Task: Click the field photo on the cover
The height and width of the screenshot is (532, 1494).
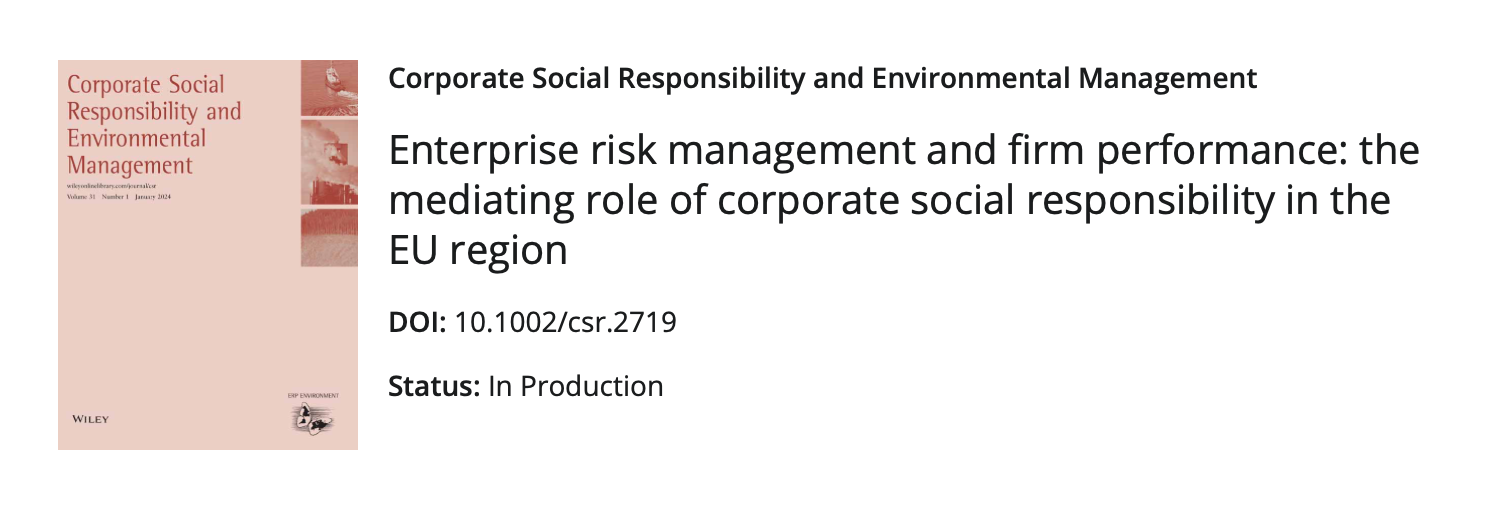Action: pyautogui.click(x=328, y=237)
